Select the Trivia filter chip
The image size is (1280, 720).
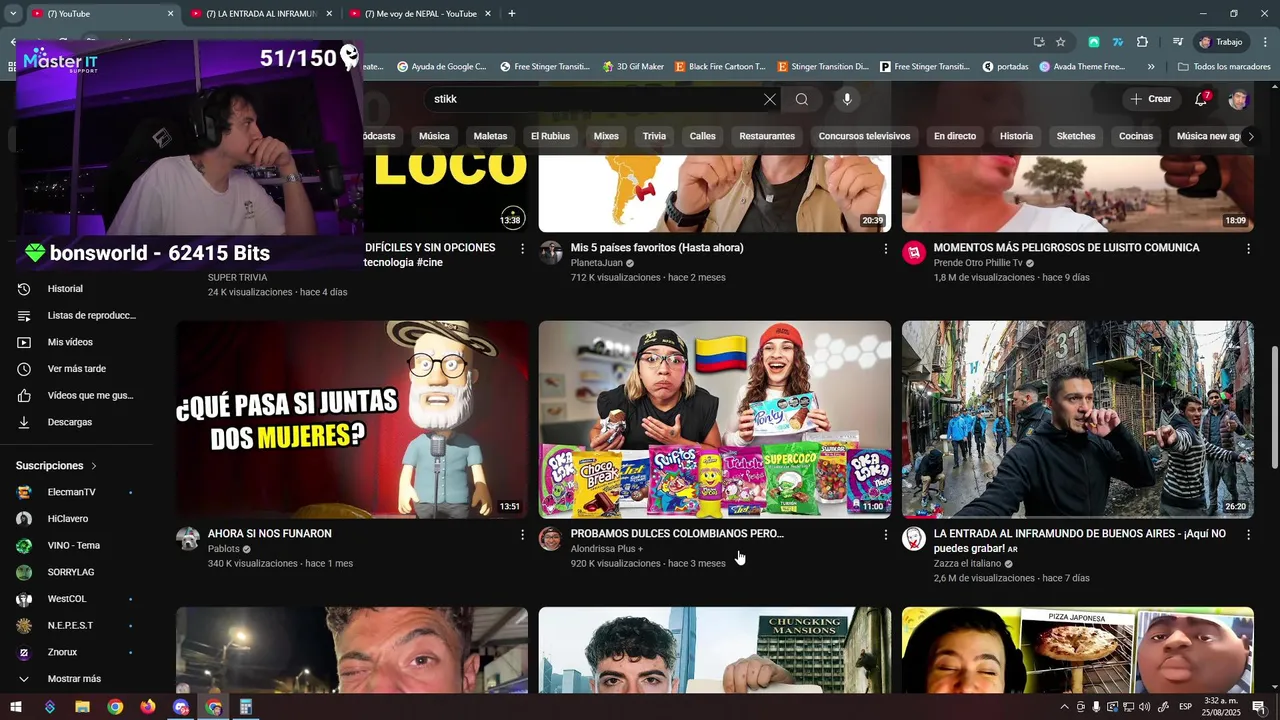pyautogui.click(x=654, y=136)
